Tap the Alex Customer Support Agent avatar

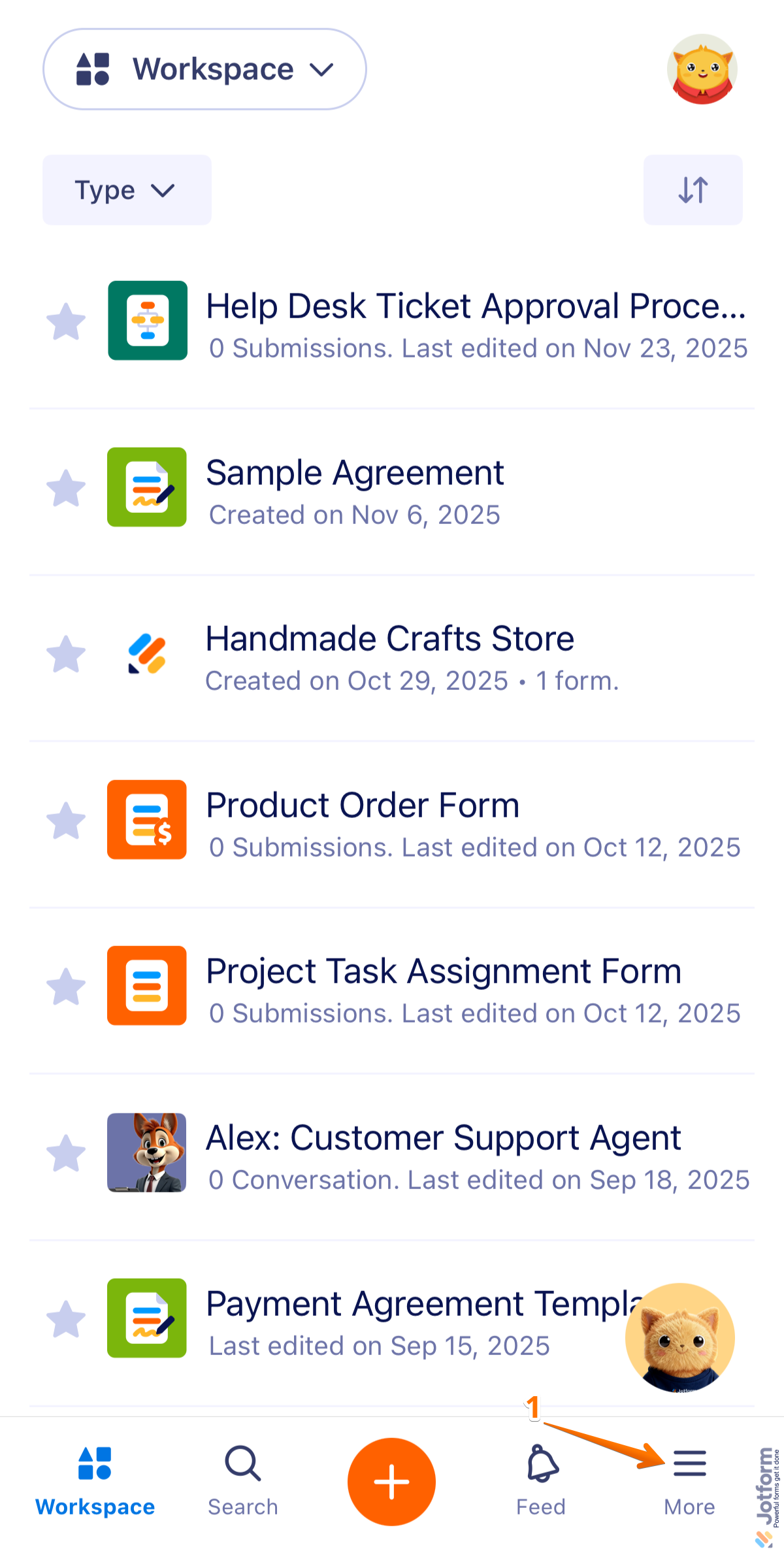click(x=146, y=1152)
